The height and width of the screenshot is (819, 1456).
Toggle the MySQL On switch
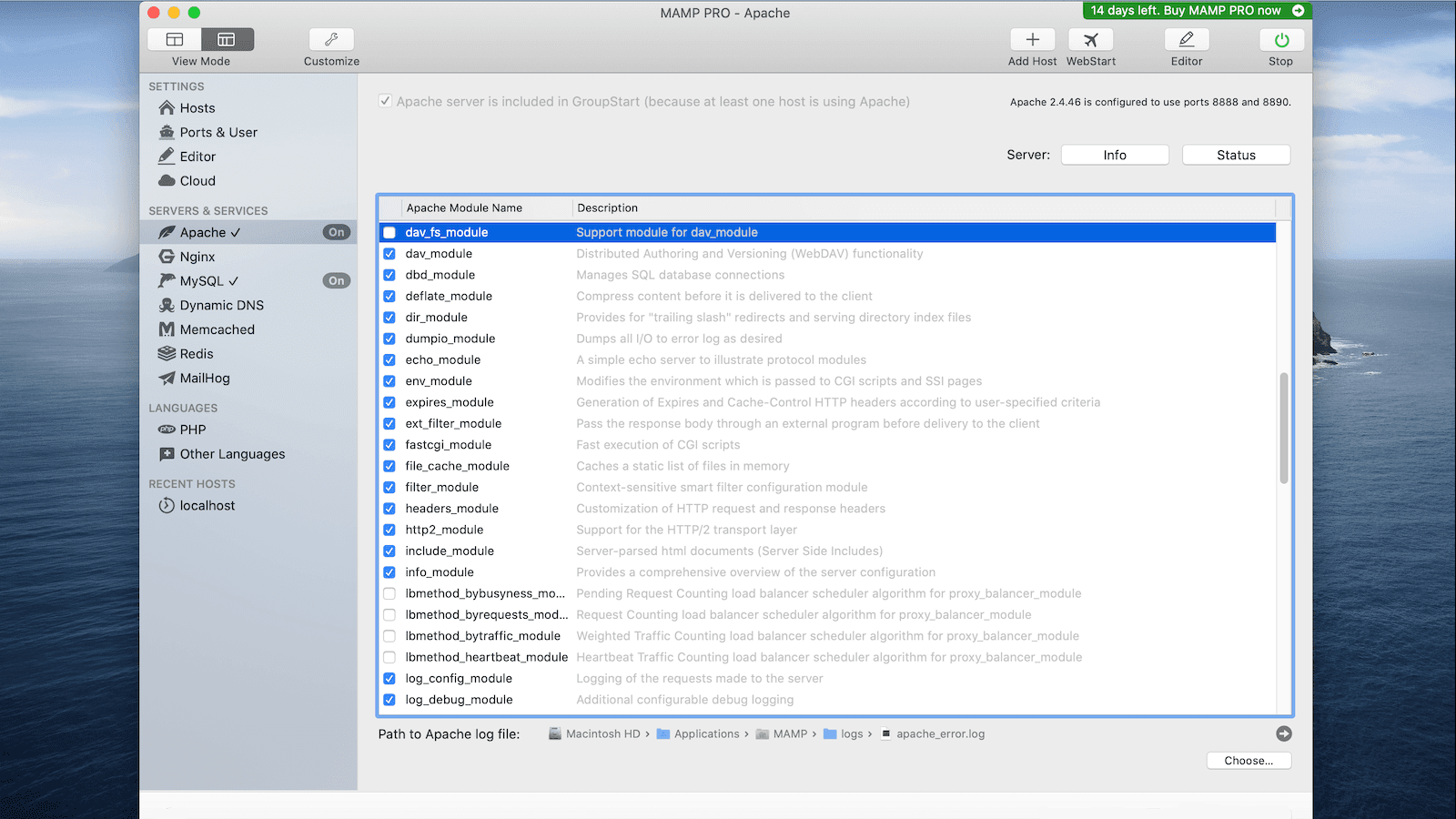pyautogui.click(x=337, y=281)
